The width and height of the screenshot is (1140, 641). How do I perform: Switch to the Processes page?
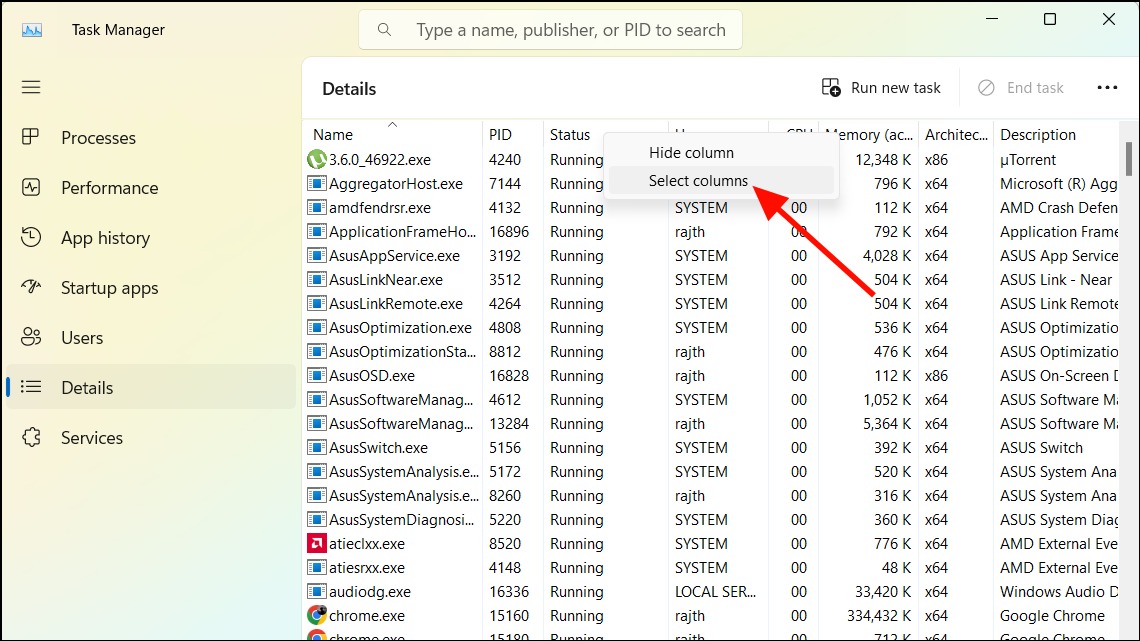pyautogui.click(x=151, y=137)
